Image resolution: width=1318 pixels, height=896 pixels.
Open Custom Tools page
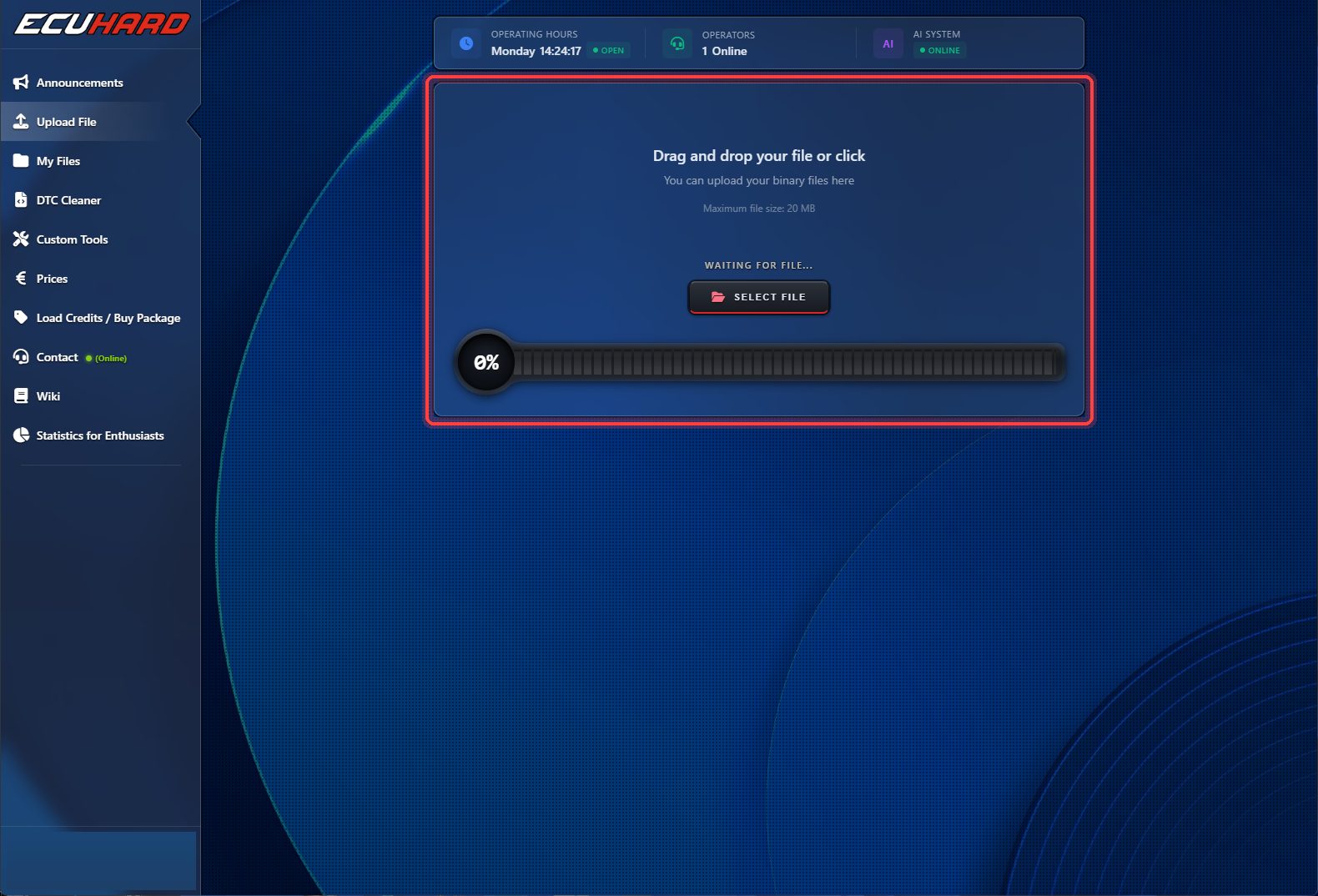(100, 239)
